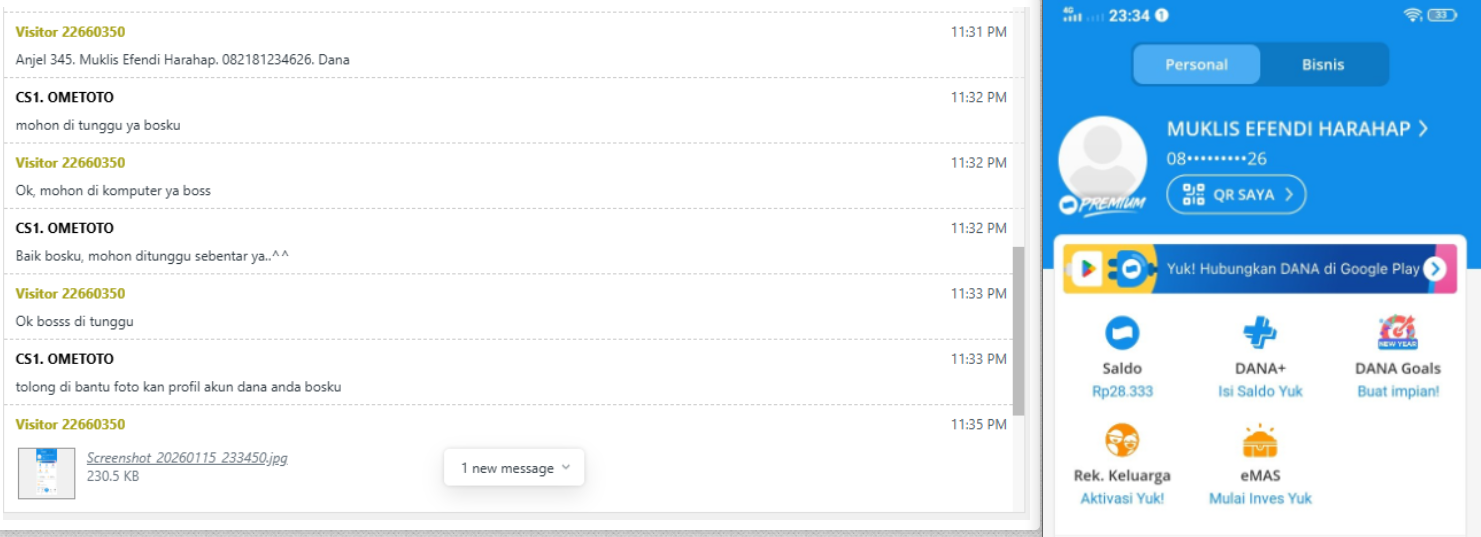
Task: Open the DANA Goals icon
Action: 1397,333
